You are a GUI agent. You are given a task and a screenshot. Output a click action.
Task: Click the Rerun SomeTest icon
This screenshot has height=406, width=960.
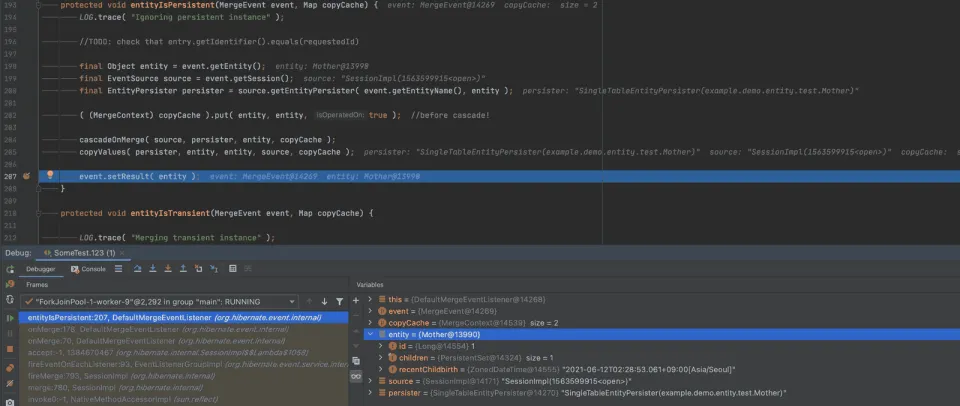10,269
